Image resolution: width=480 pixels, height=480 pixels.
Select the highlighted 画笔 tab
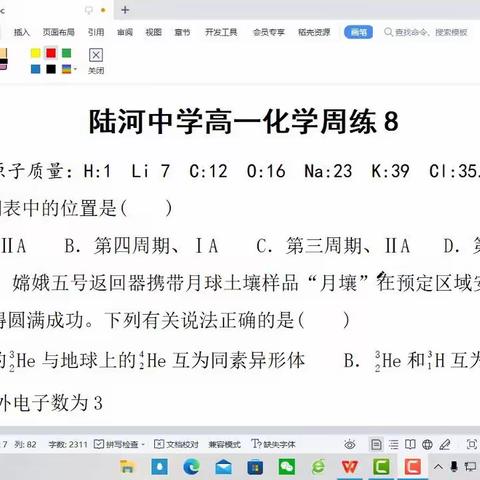pos(358,32)
